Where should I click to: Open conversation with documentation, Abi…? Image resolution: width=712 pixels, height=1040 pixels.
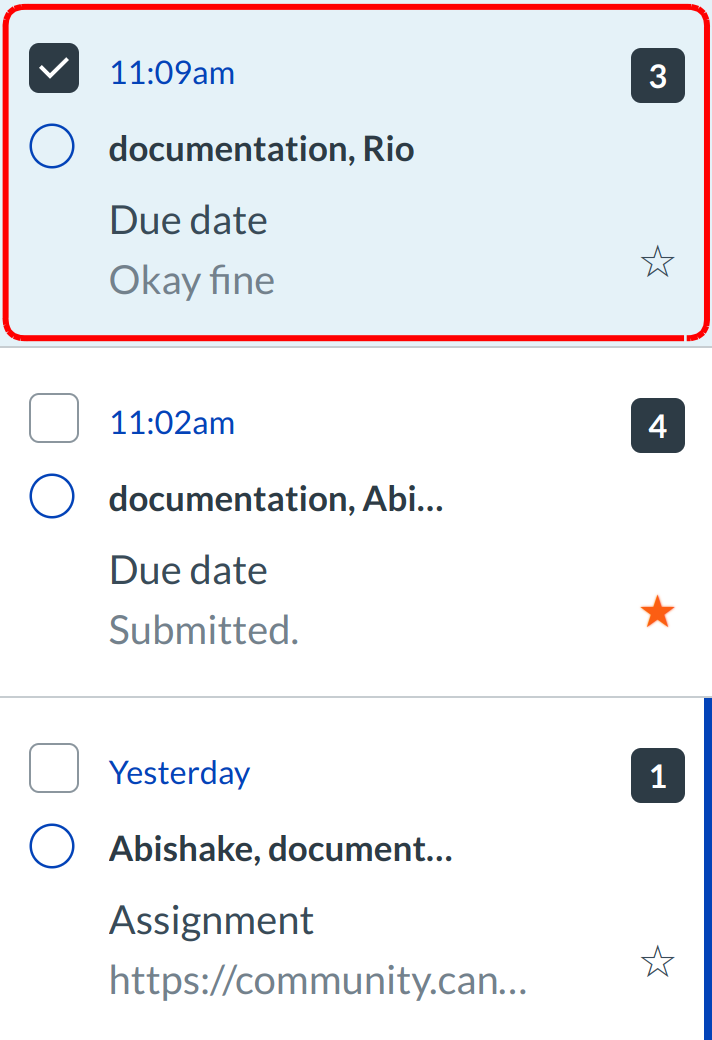[x=275, y=499]
